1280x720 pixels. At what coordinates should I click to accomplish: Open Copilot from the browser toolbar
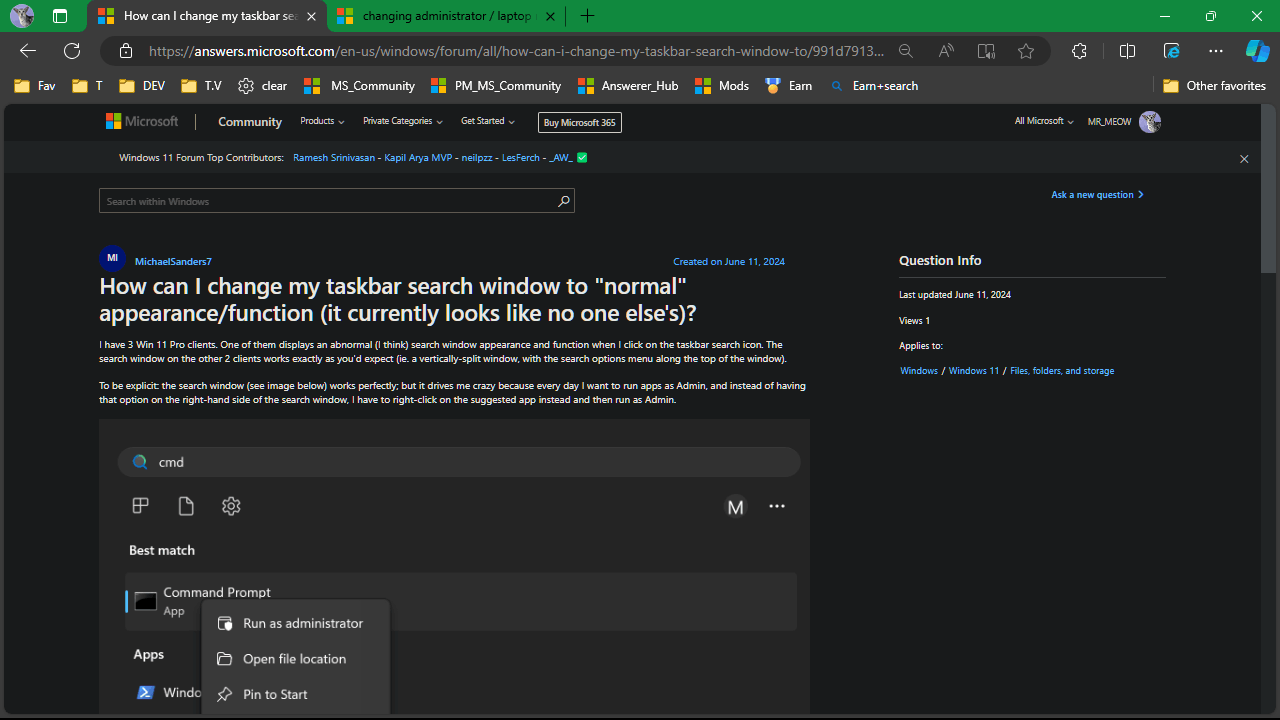pyautogui.click(x=1257, y=51)
